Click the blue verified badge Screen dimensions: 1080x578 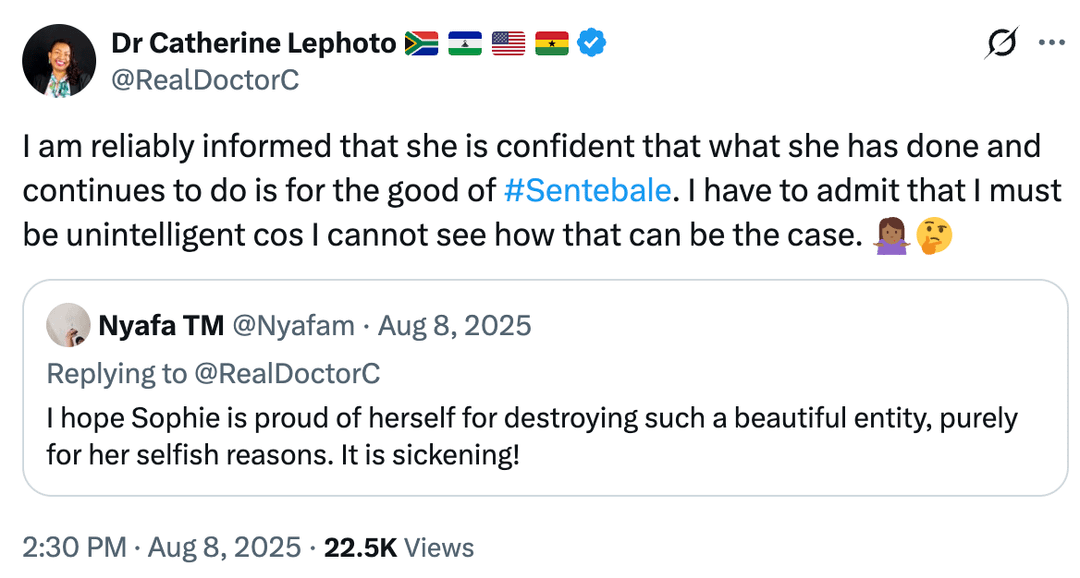coord(593,43)
